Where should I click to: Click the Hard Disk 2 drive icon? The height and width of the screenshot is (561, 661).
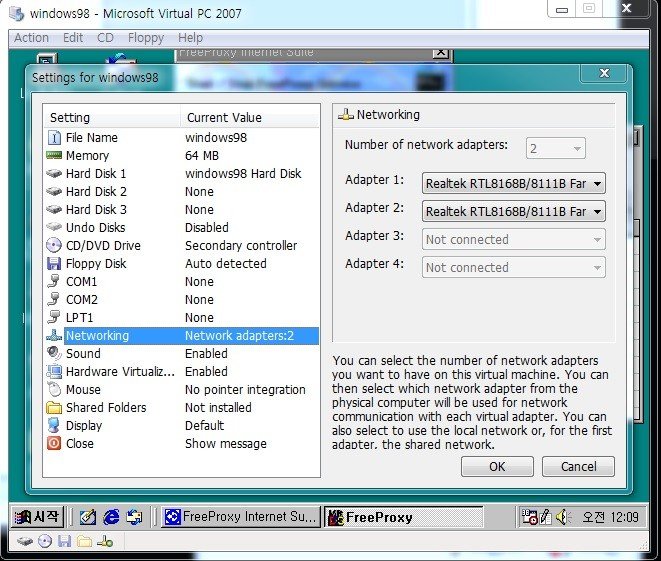[x=54, y=191]
